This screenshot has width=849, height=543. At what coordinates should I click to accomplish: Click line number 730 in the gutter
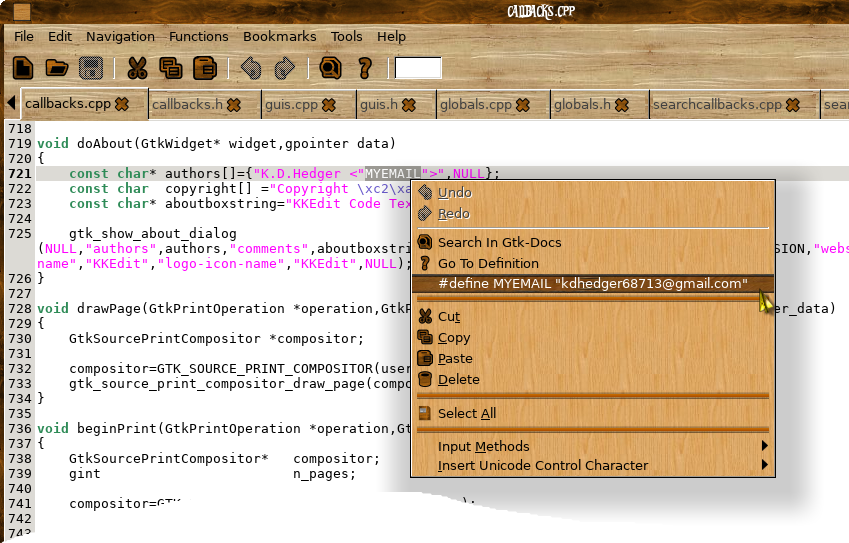coord(19,339)
